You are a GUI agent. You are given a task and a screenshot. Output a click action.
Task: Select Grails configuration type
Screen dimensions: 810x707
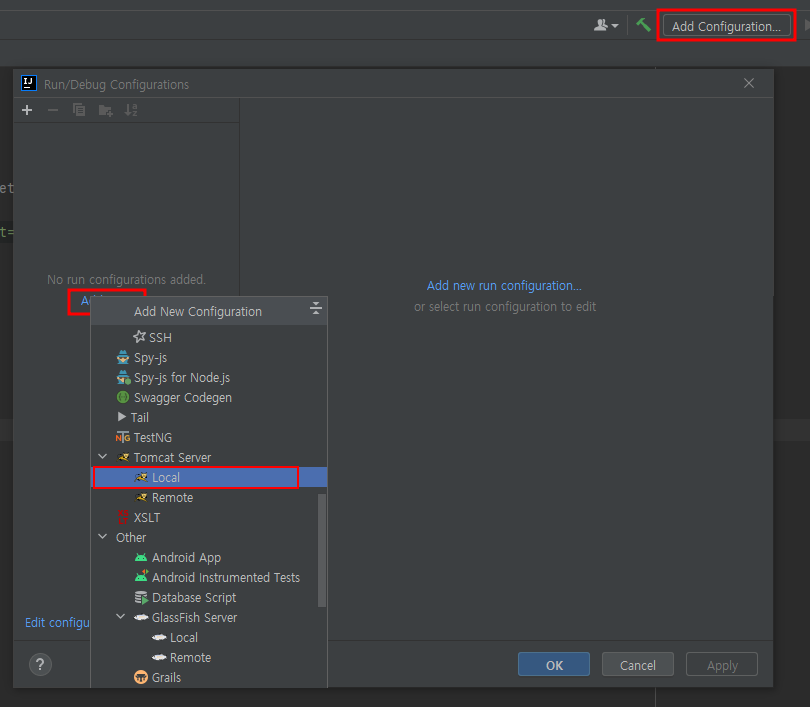[209, 678]
